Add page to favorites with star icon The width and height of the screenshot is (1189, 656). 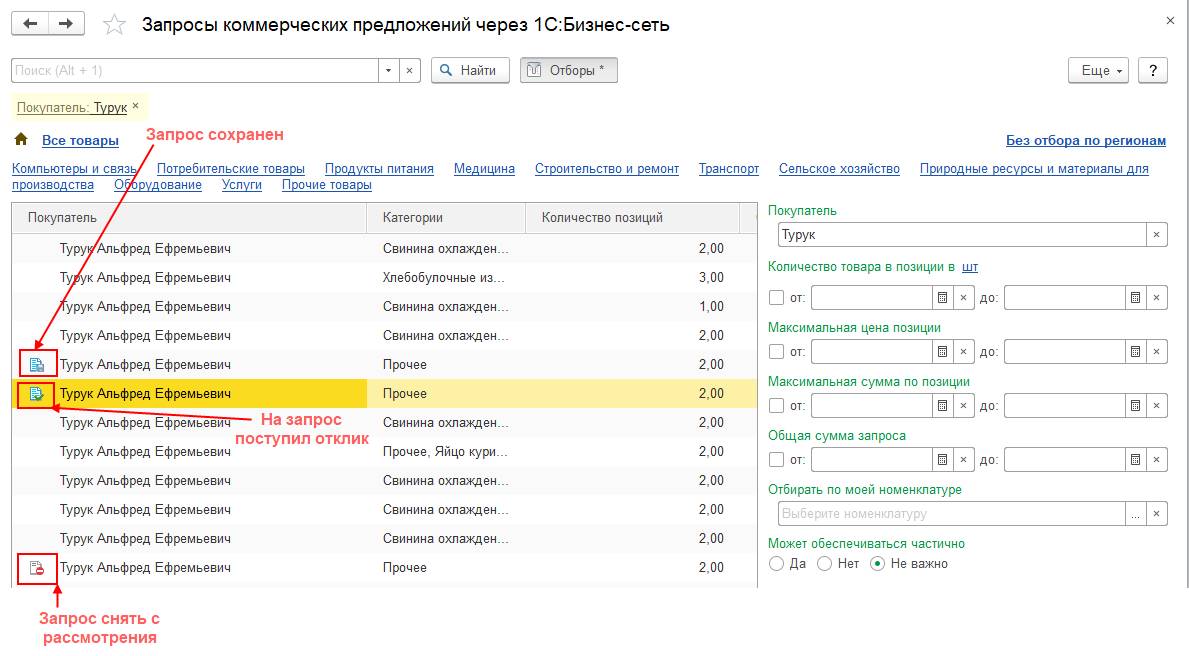[115, 25]
